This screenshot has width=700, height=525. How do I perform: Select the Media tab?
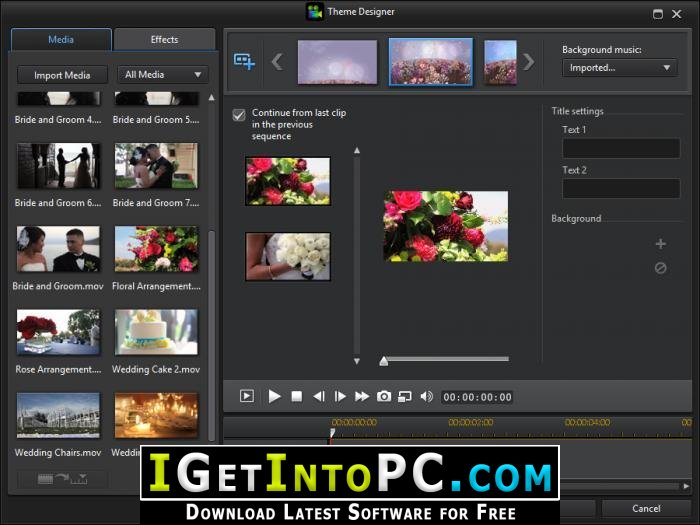61,40
